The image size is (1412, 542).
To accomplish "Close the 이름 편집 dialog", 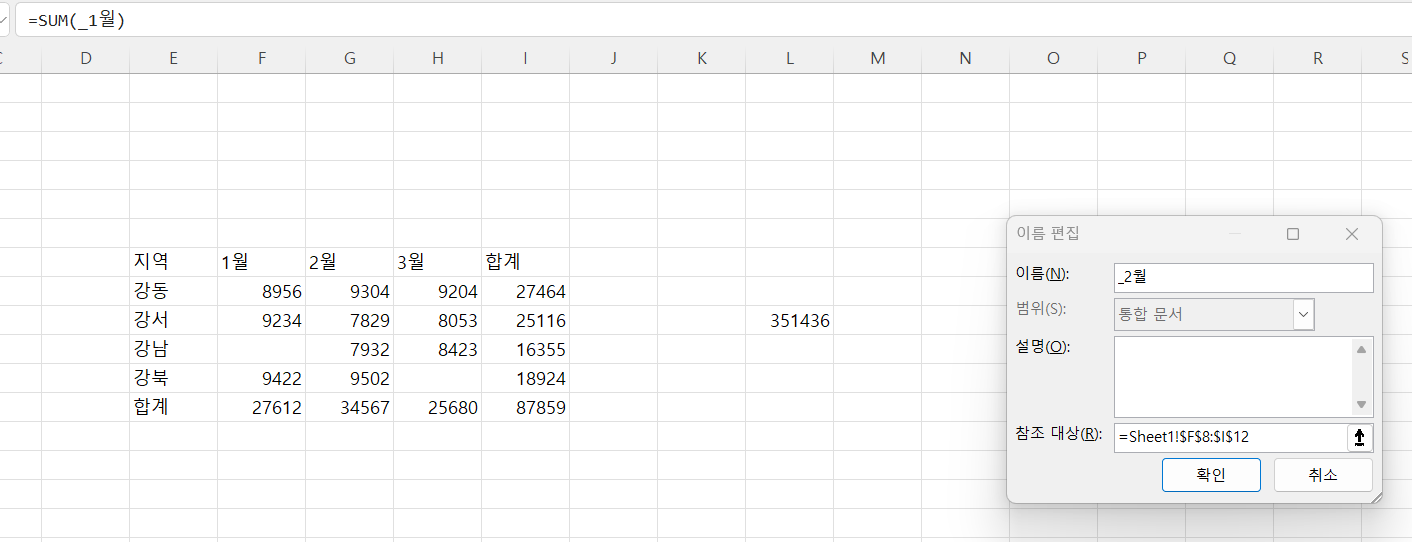I will (1352, 234).
